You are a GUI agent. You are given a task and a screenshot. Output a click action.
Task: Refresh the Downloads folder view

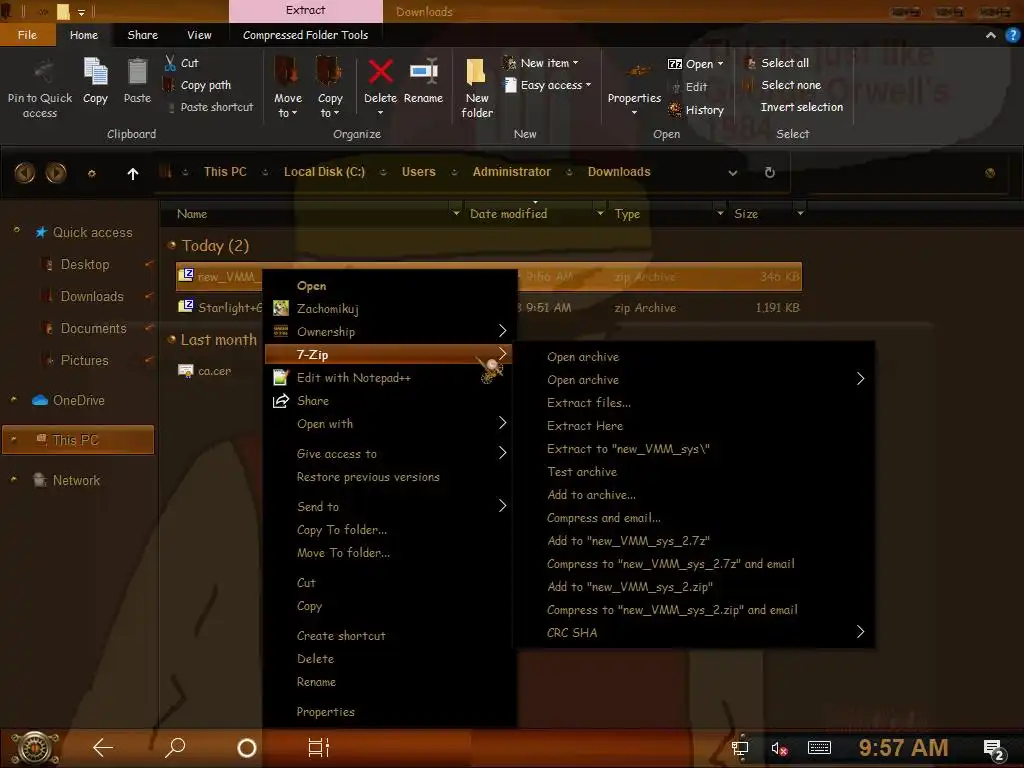769,172
